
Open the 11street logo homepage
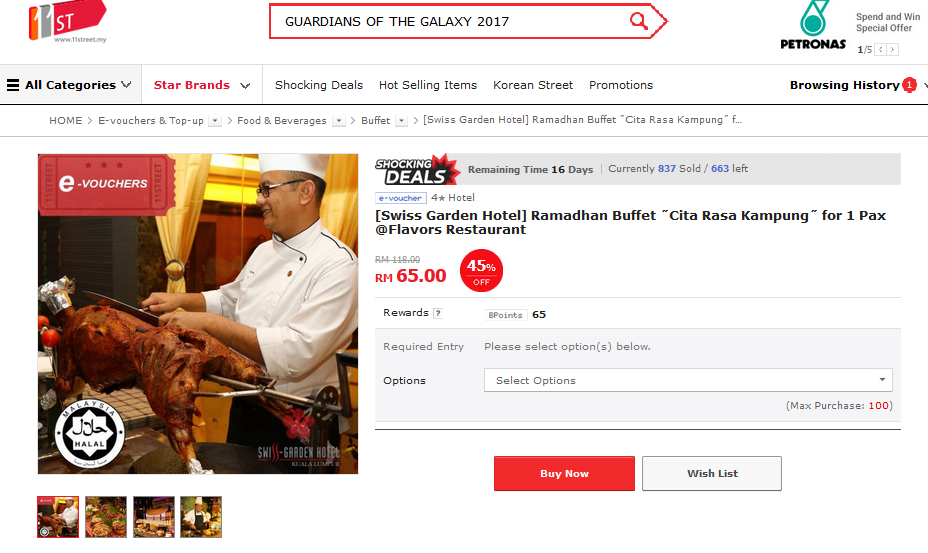pos(67,22)
